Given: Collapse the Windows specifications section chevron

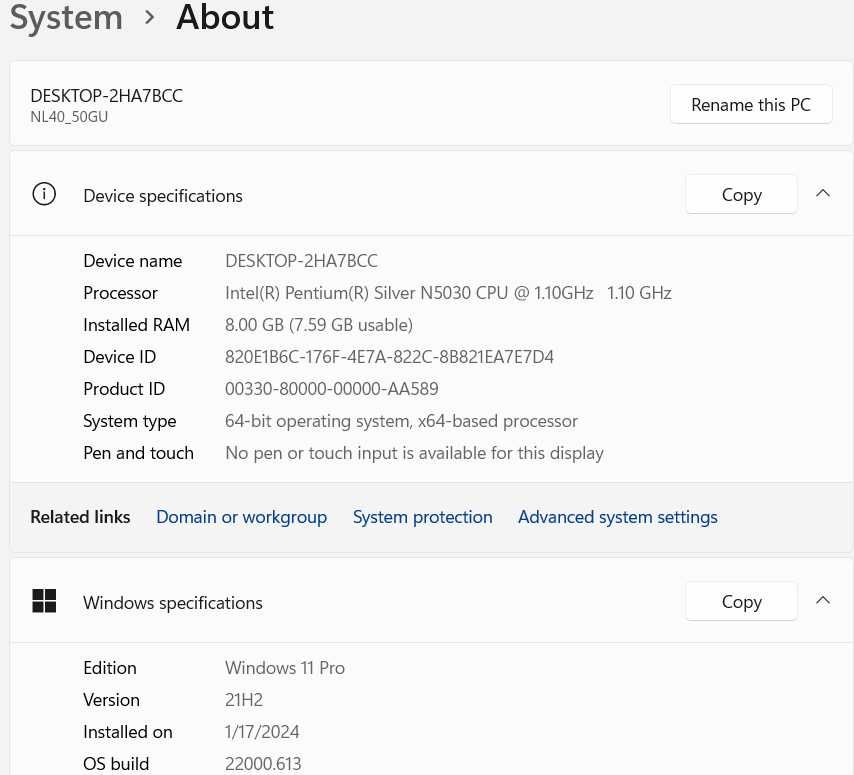Looking at the screenshot, I should pyautogui.click(x=823, y=600).
